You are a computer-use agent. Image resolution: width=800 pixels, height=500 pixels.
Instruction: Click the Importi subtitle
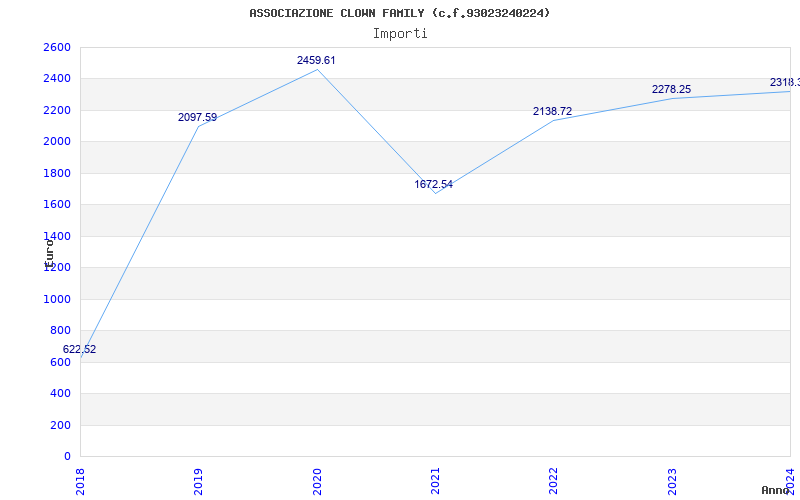pyautogui.click(x=400, y=34)
